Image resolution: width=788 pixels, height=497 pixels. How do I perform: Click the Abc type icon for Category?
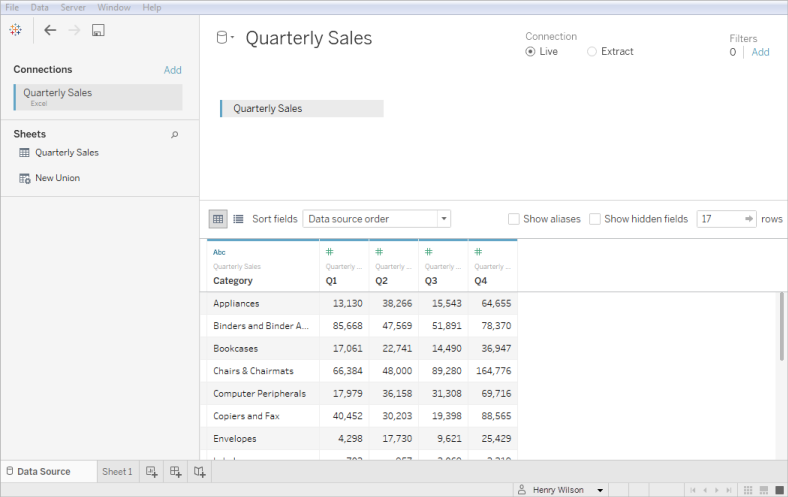(219, 252)
